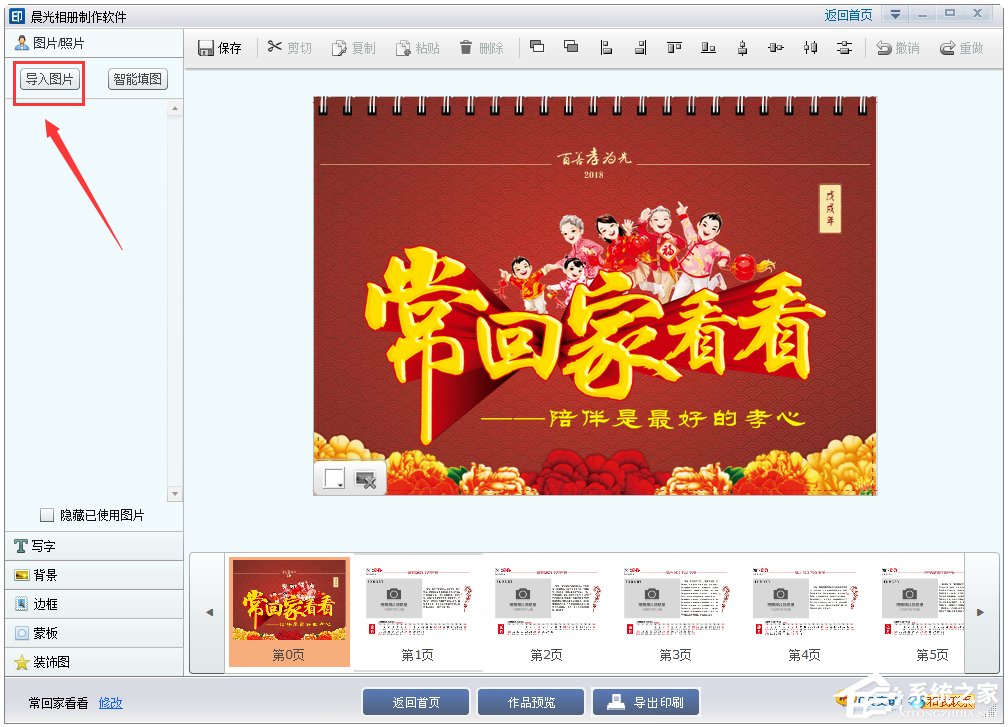This screenshot has width=1008, height=727.
Task: Click the 修改 link at bottom left
Action: pyautogui.click(x=110, y=704)
